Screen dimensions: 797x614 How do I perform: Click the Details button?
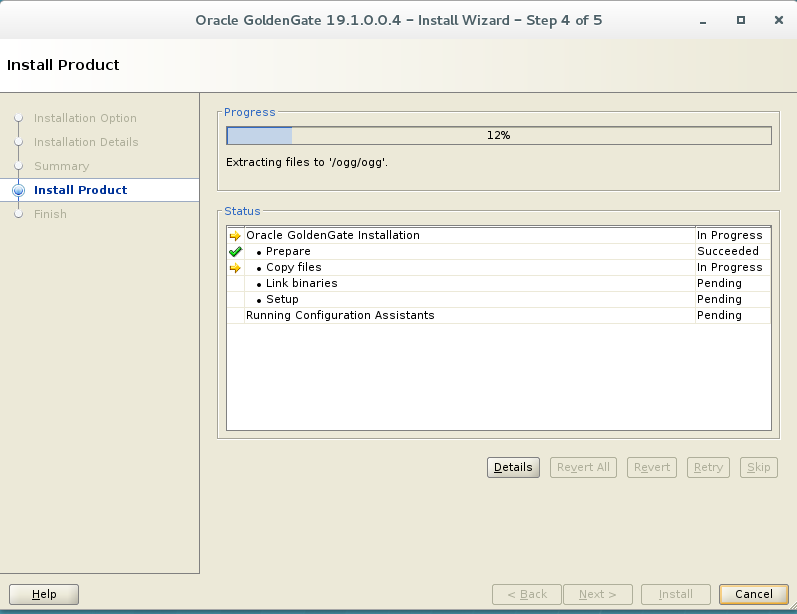513,467
